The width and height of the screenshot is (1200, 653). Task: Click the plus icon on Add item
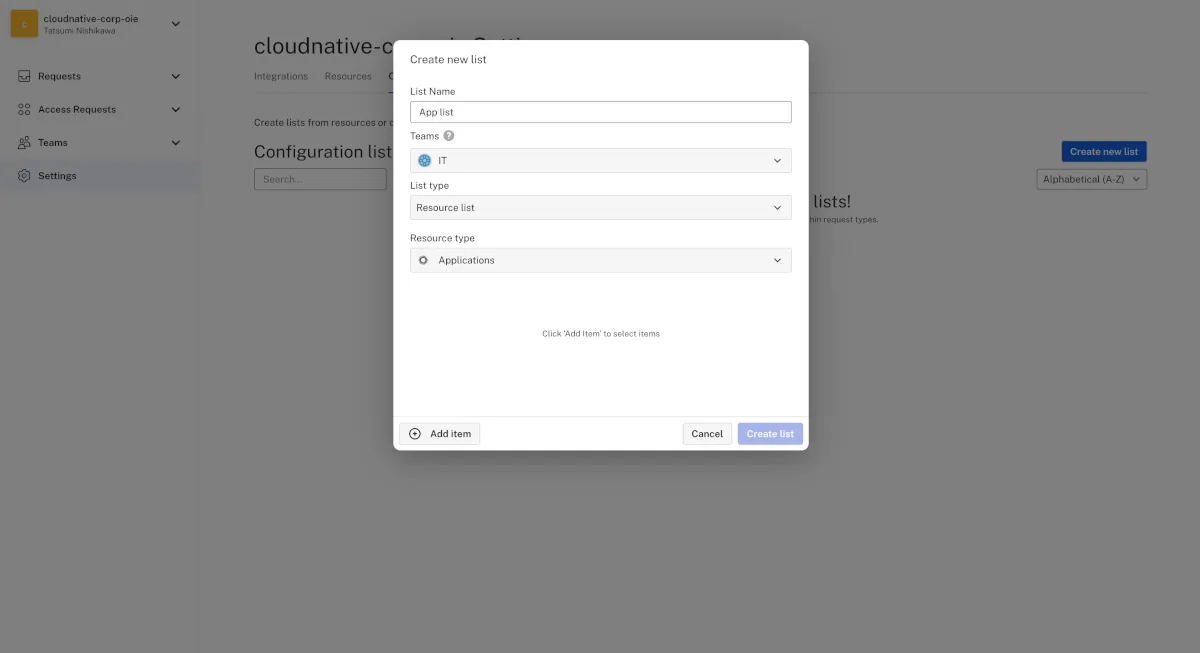coord(415,434)
